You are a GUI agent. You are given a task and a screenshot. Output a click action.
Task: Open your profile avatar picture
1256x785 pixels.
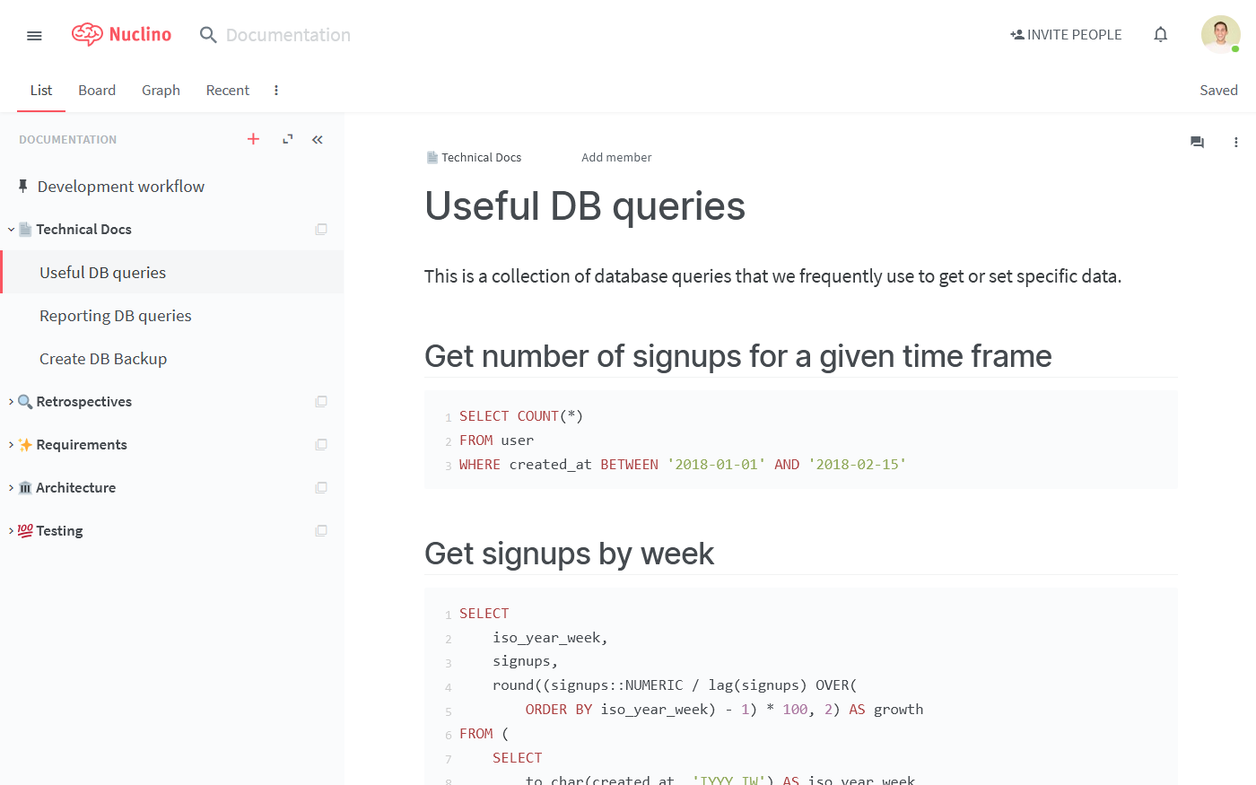[x=1220, y=33]
